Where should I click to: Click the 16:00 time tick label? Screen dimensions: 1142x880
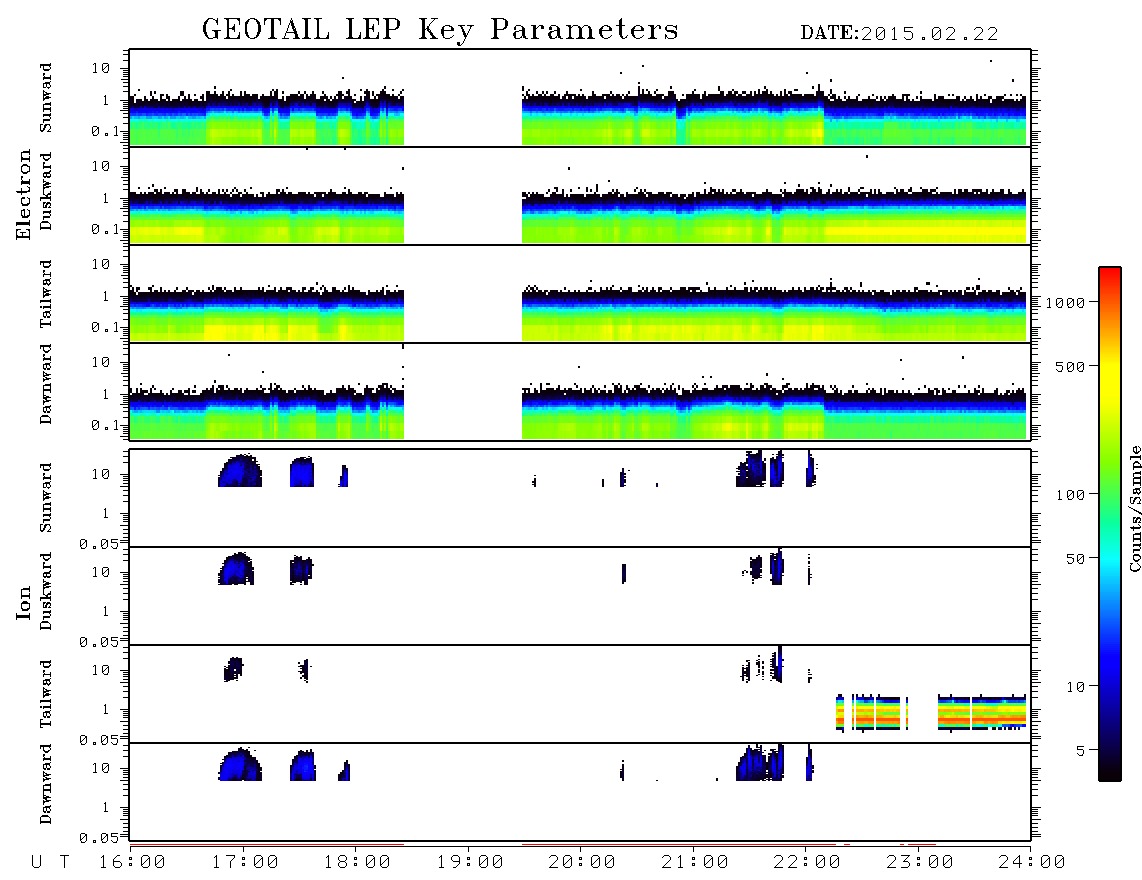point(132,862)
